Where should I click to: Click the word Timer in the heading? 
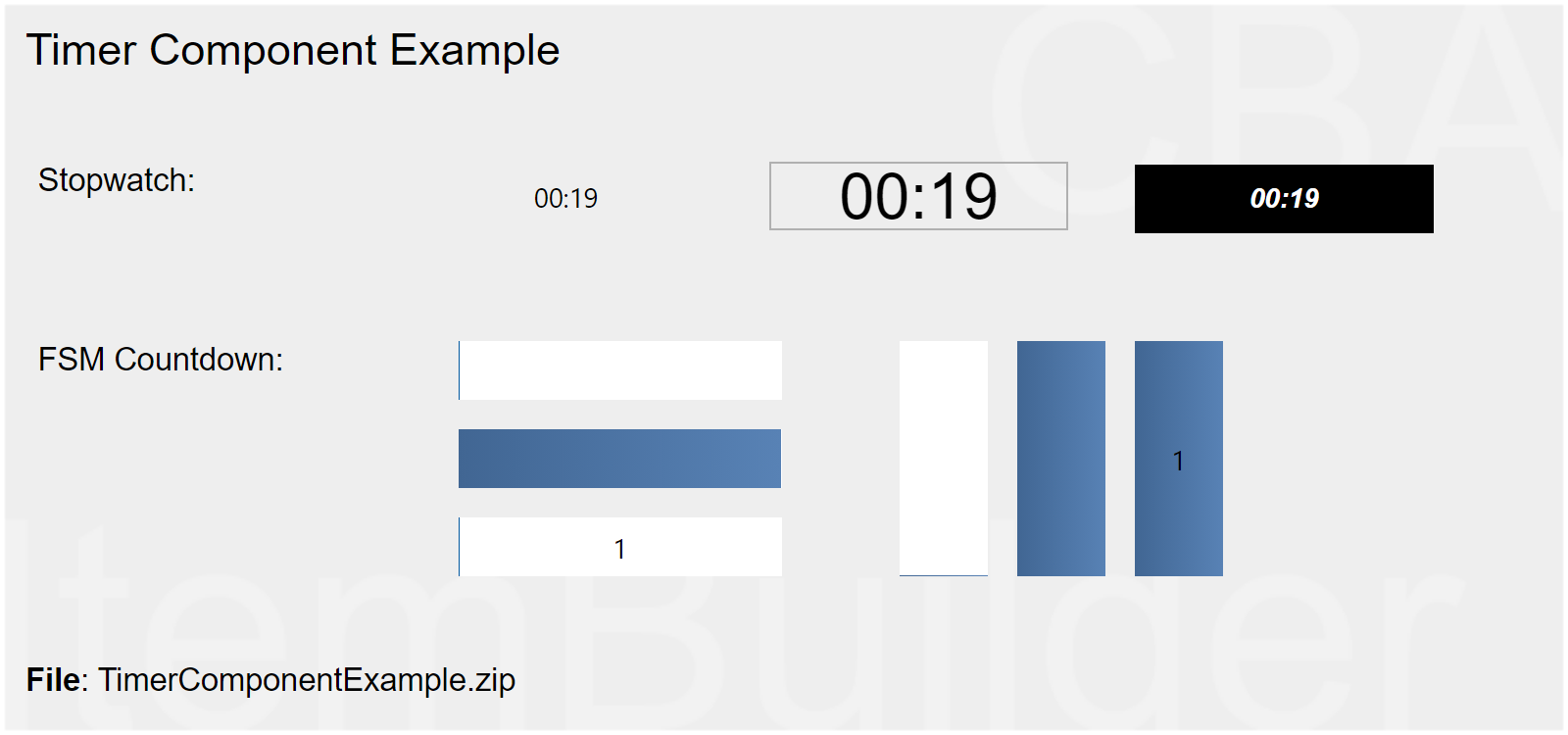78,50
